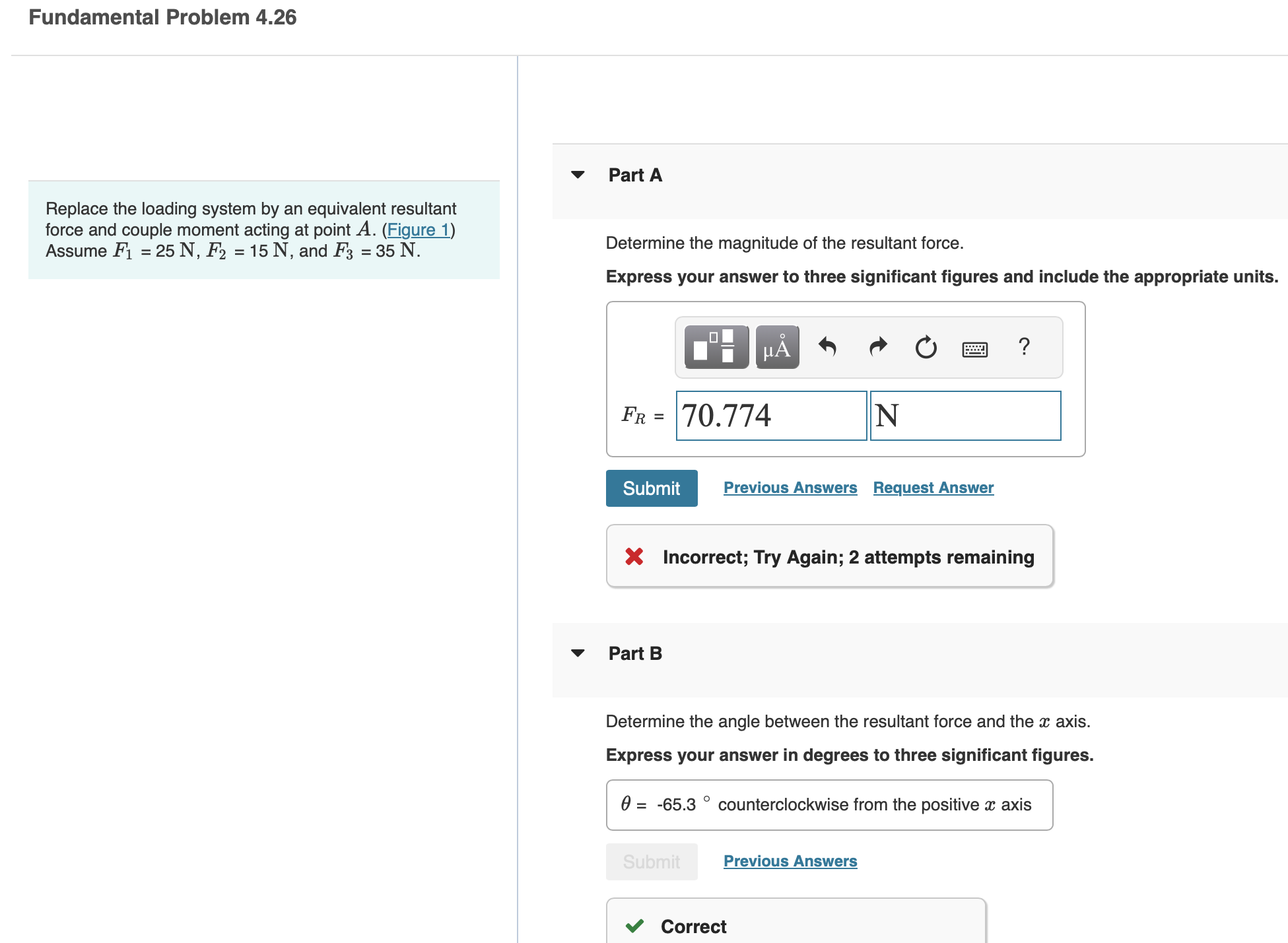The height and width of the screenshot is (943, 1288).
Task: Click the Part A section header
Action: pyautogui.click(x=634, y=174)
